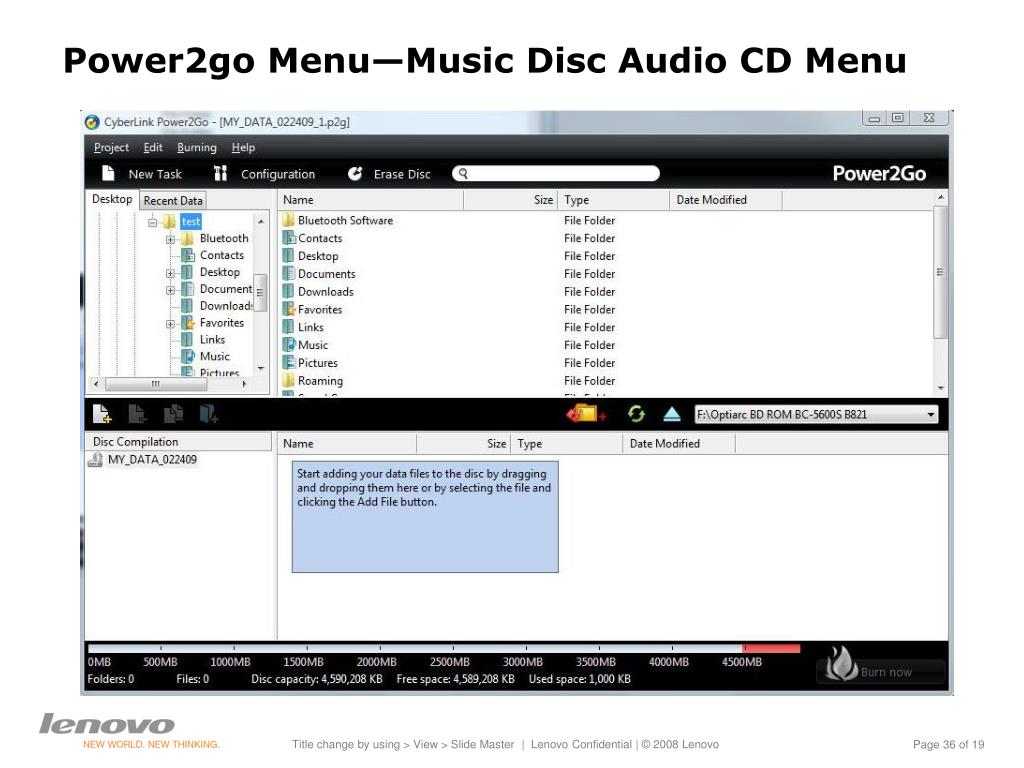Click the Erase Disc icon
This screenshot has height=768, width=1024.
(355, 173)
